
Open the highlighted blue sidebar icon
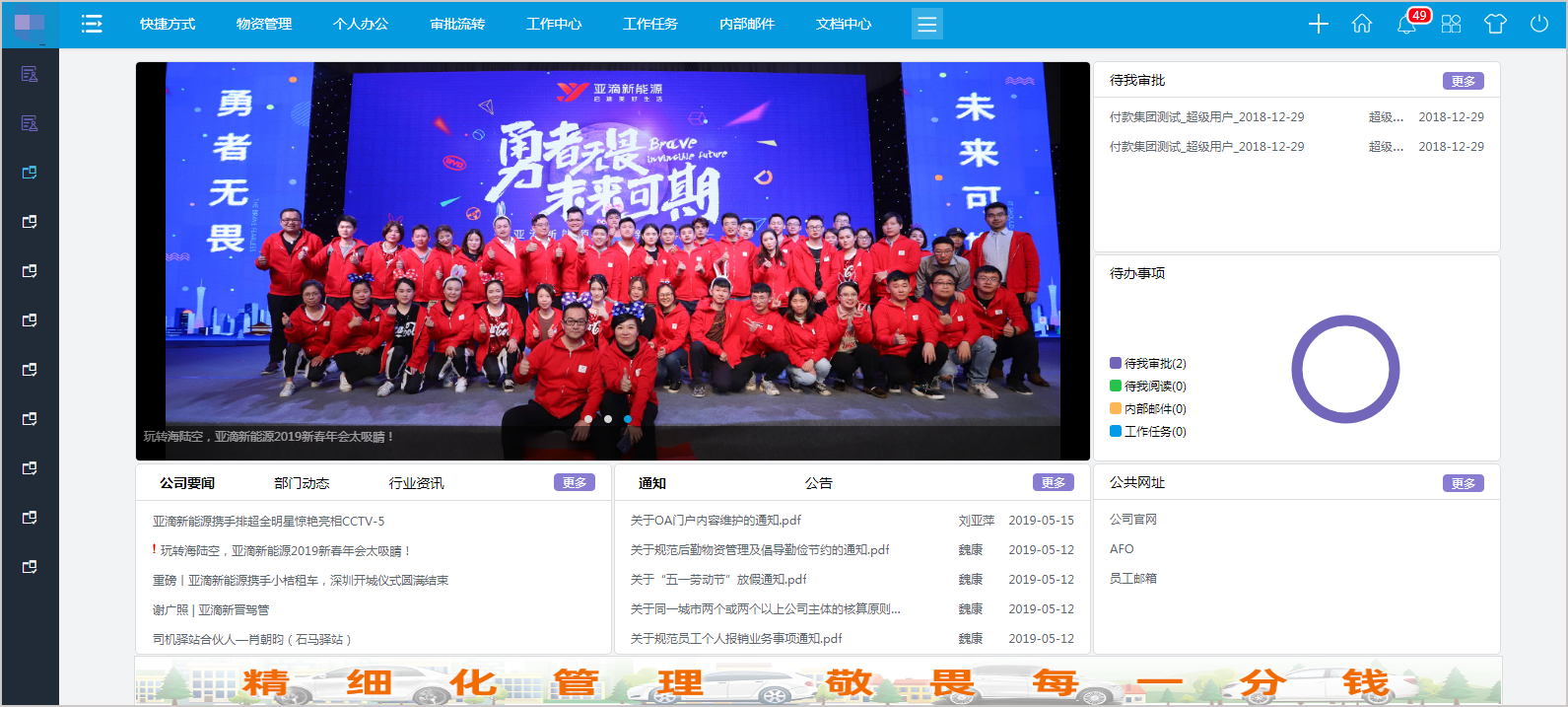[x=30, y=173]
